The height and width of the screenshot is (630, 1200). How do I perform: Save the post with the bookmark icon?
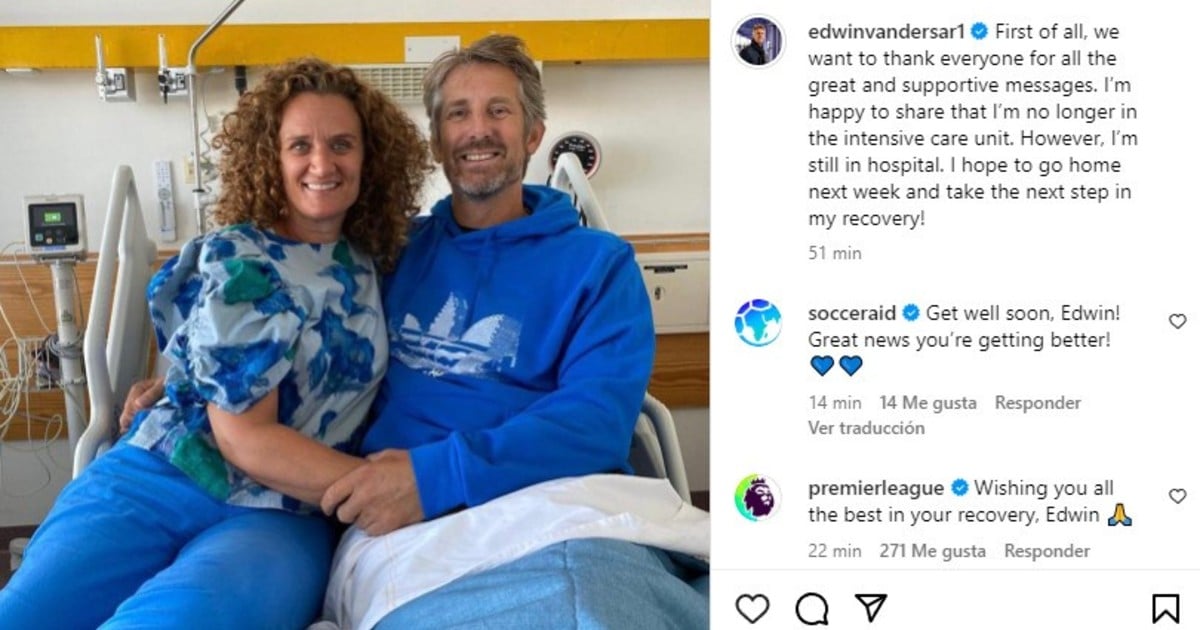pos(1165,608)
